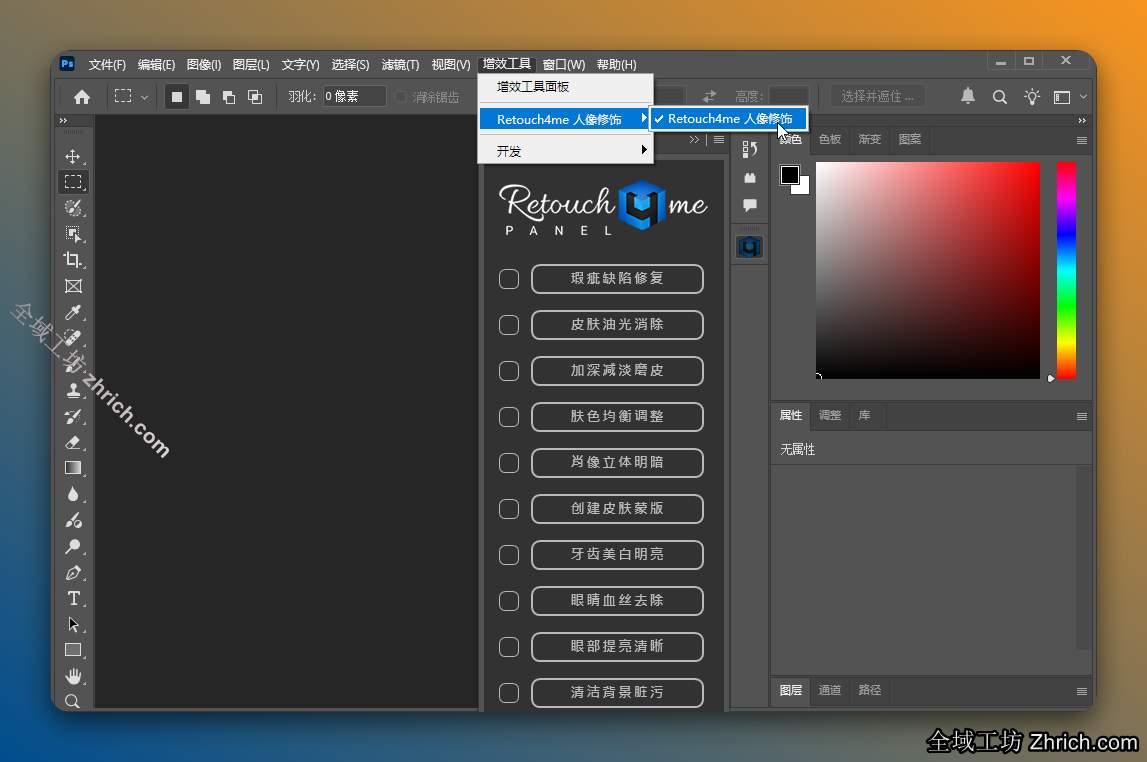Expand the 开发 submenu

(565, 151)
